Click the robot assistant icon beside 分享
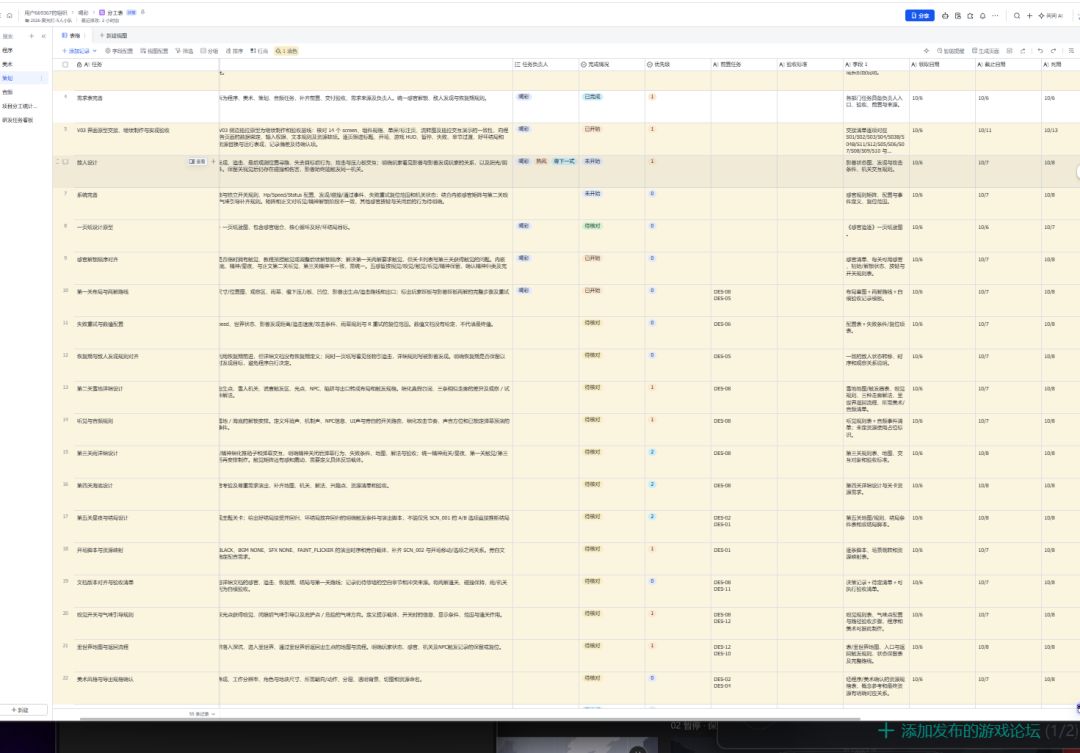This screenshot has height=753, width=1080. (945, 15)
